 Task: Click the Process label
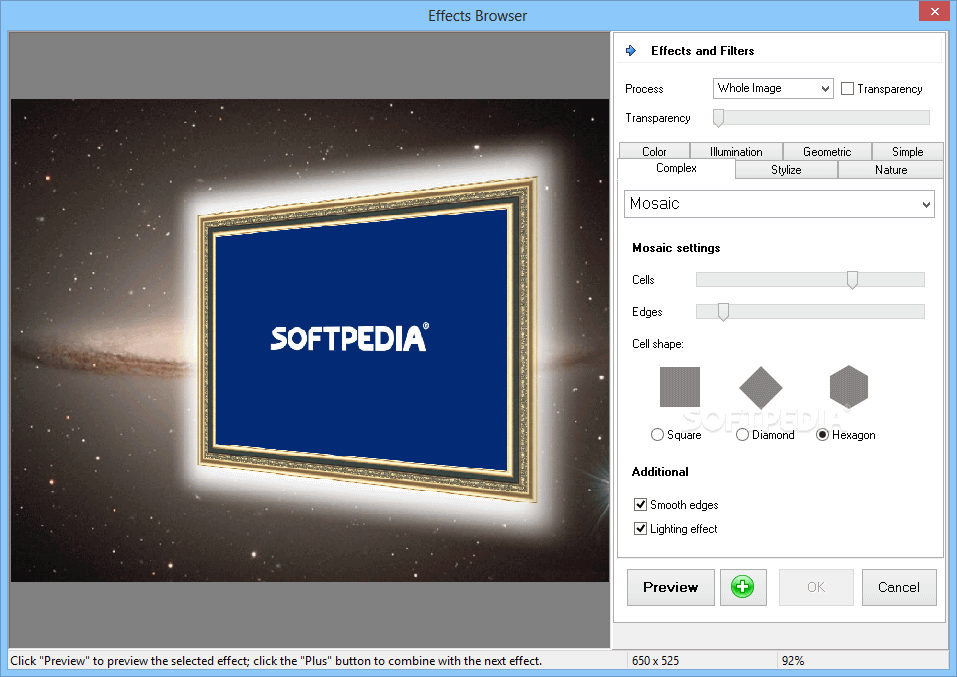point(644,89)
